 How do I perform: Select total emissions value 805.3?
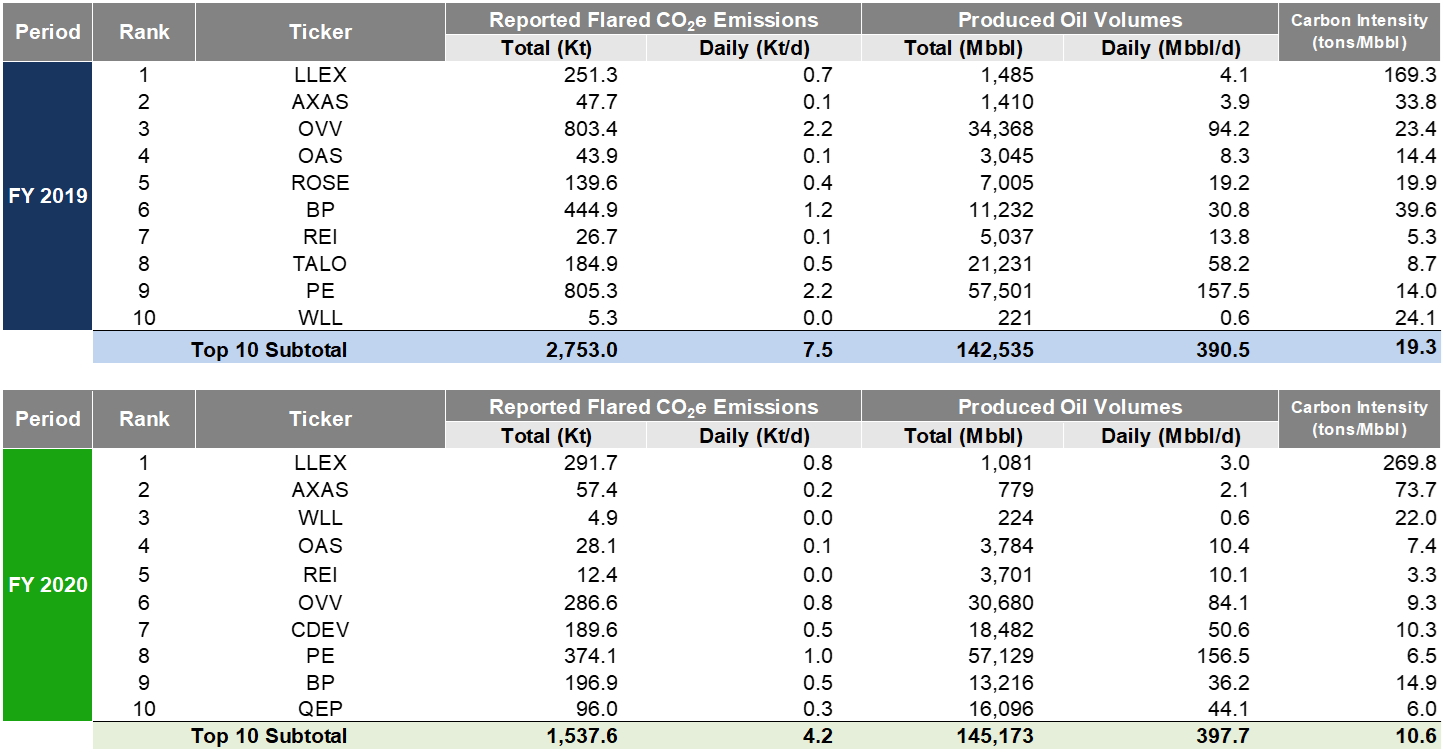point(593,291)
